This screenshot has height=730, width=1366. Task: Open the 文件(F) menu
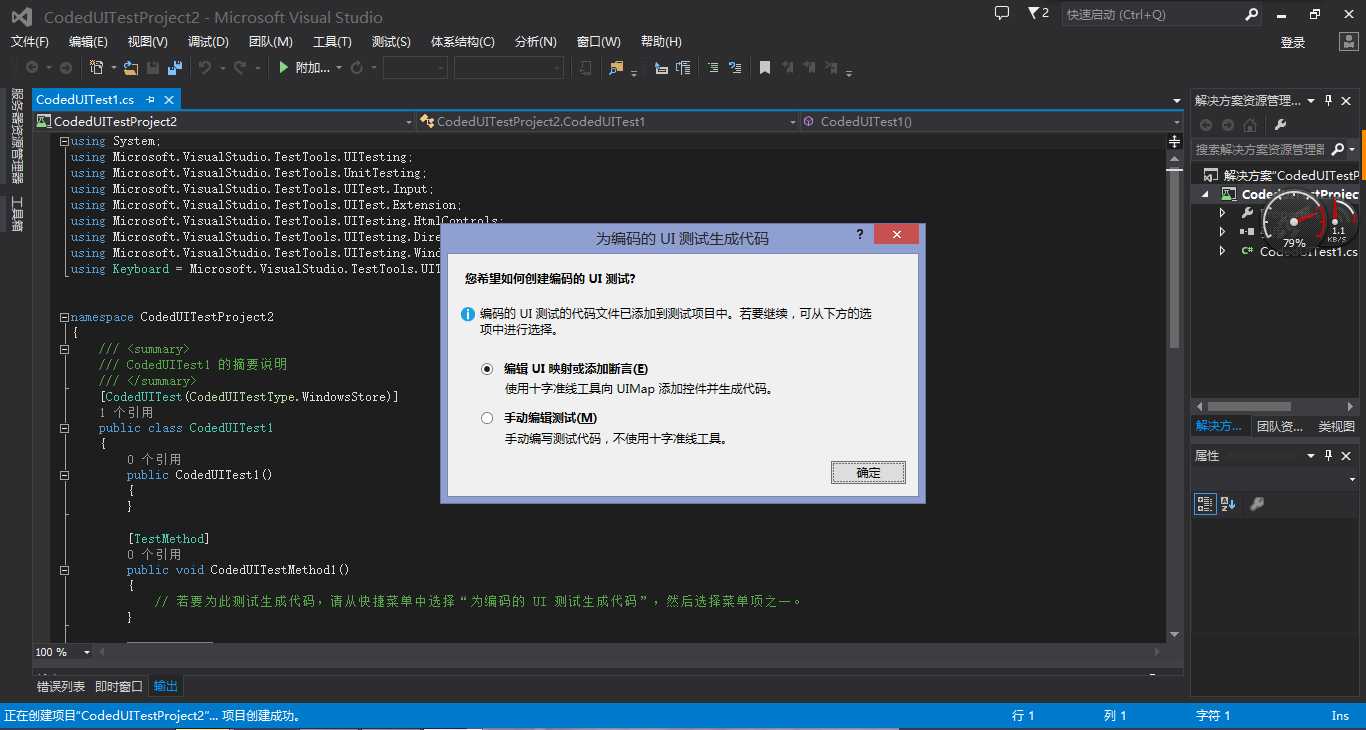[30, 41]
